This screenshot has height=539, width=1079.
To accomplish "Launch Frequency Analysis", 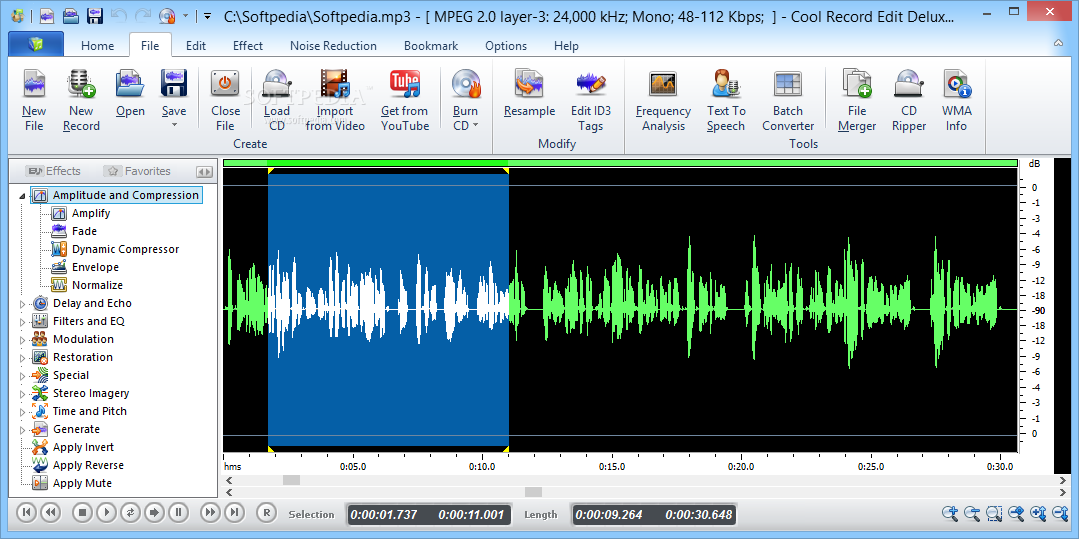I will tap(663, 101).
